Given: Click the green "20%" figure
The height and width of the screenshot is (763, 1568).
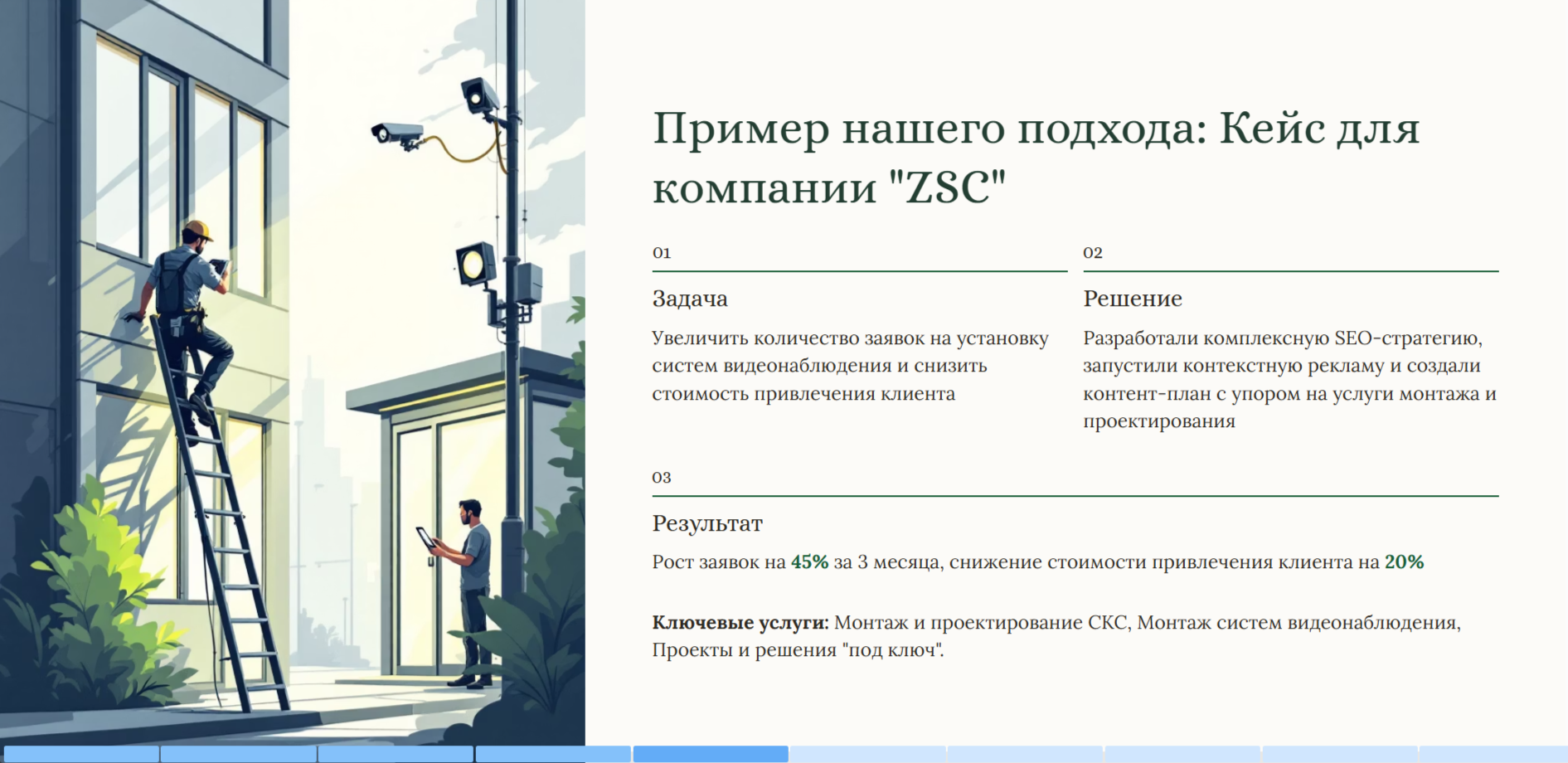Looking at the screenshot, I should (x=1404, y=562).
